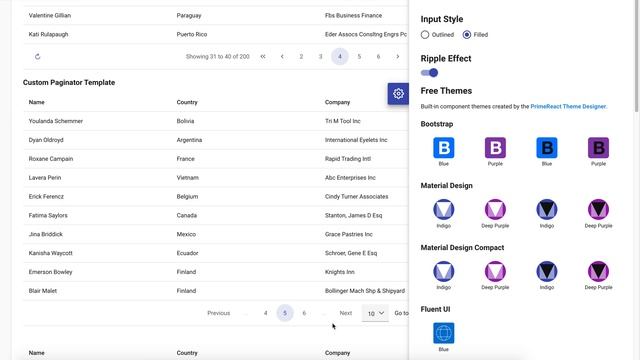Pick Material Design Compact dark Deep Purple theme
Image resolution: width=640 pixels, height=360 pixels.
point(598,271)
